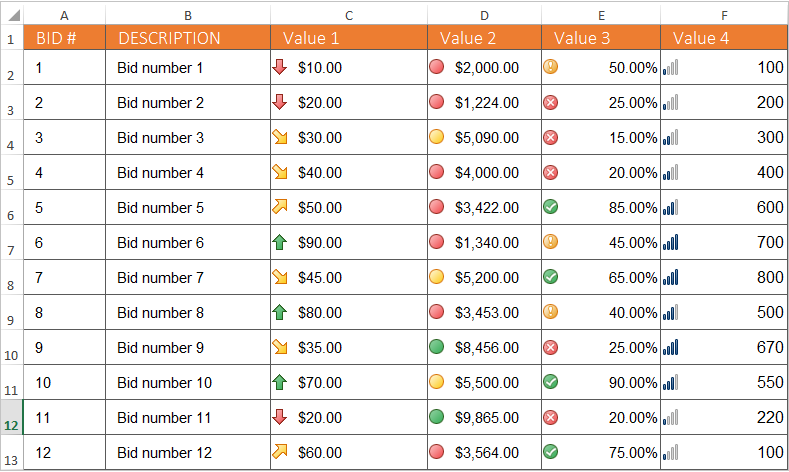This screenshot has height=472, width=789.
Task: Click the yellow exclamation icon beside 50.00%
Action: point(550,67)
